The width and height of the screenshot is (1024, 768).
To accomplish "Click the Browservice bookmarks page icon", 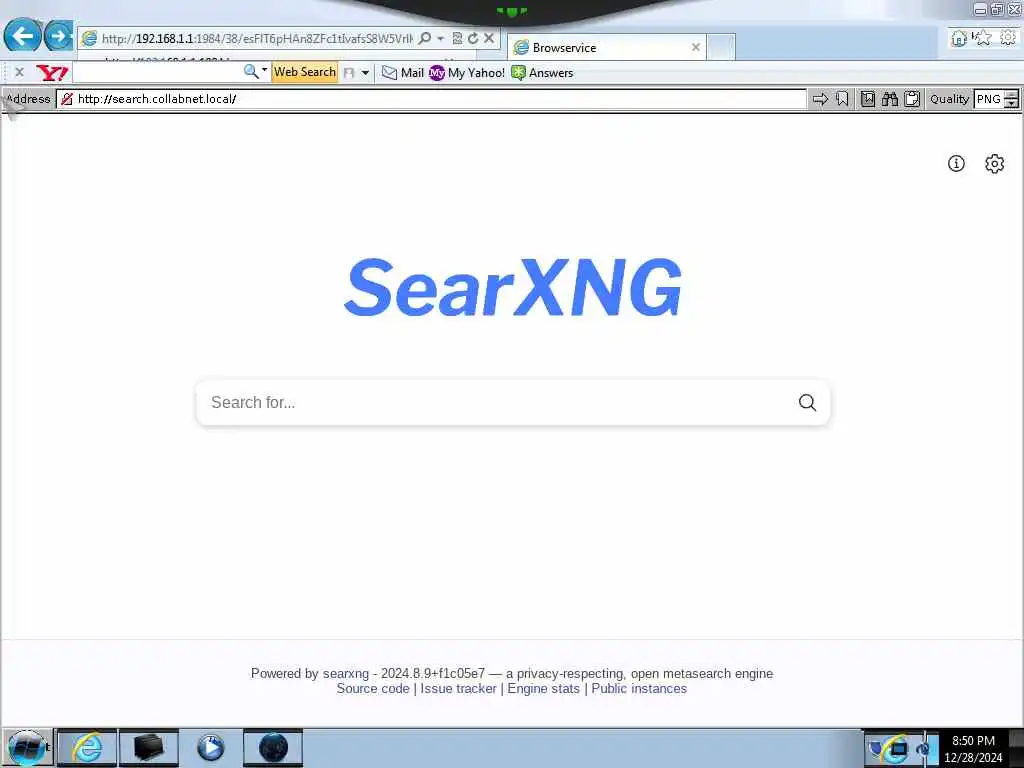I will click(868, 99).
